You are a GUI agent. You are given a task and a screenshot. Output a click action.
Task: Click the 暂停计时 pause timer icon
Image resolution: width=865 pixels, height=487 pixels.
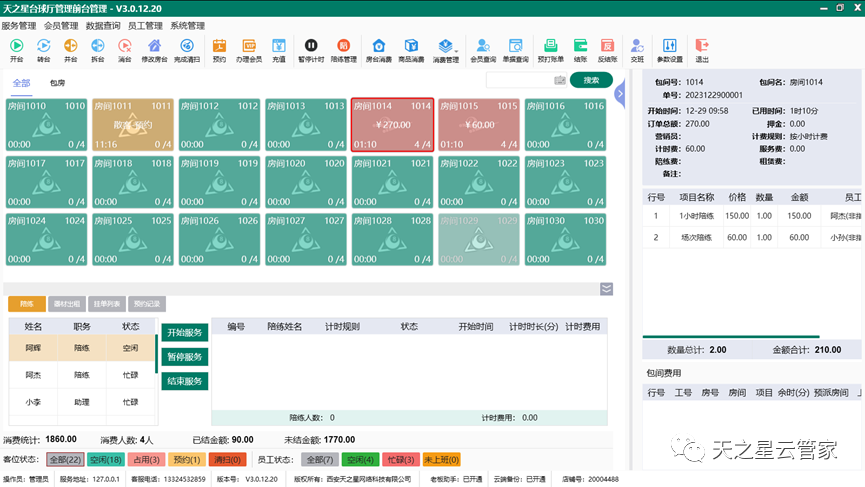point(311,47)
